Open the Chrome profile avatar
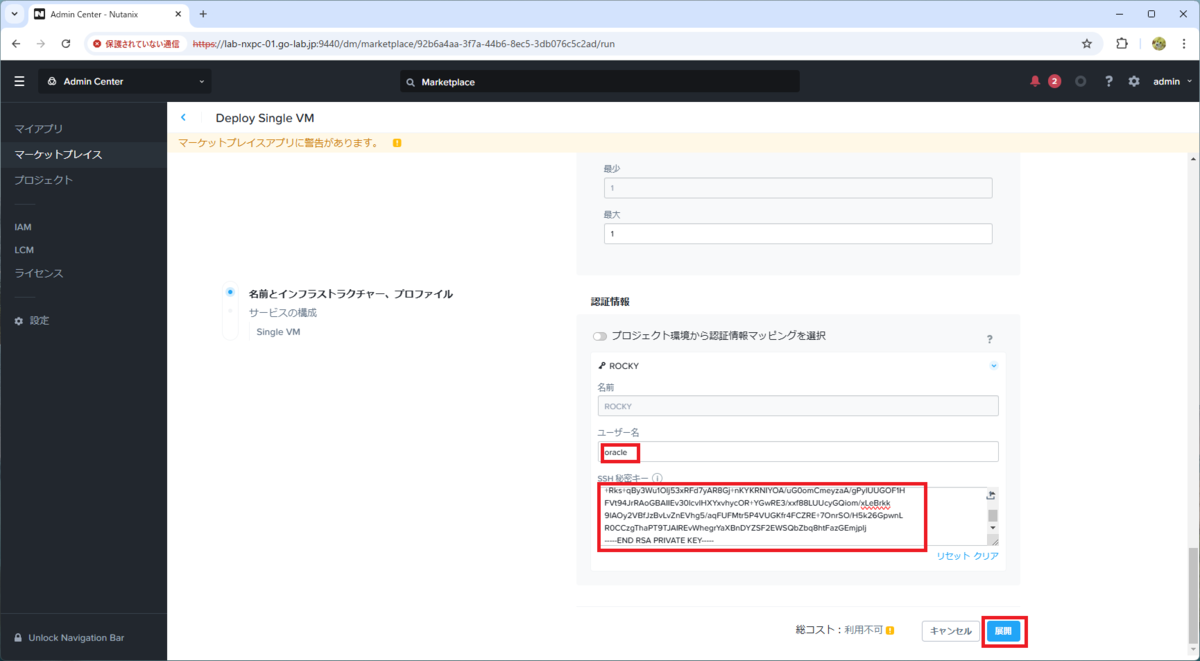Viewport: 1200px width, 661px height. [1159, 44]
